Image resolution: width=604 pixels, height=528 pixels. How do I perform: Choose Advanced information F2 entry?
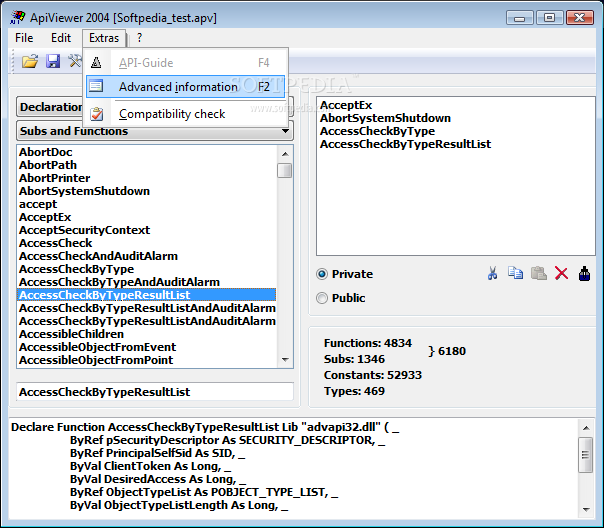pyautogui.click(x=186, y=87)
